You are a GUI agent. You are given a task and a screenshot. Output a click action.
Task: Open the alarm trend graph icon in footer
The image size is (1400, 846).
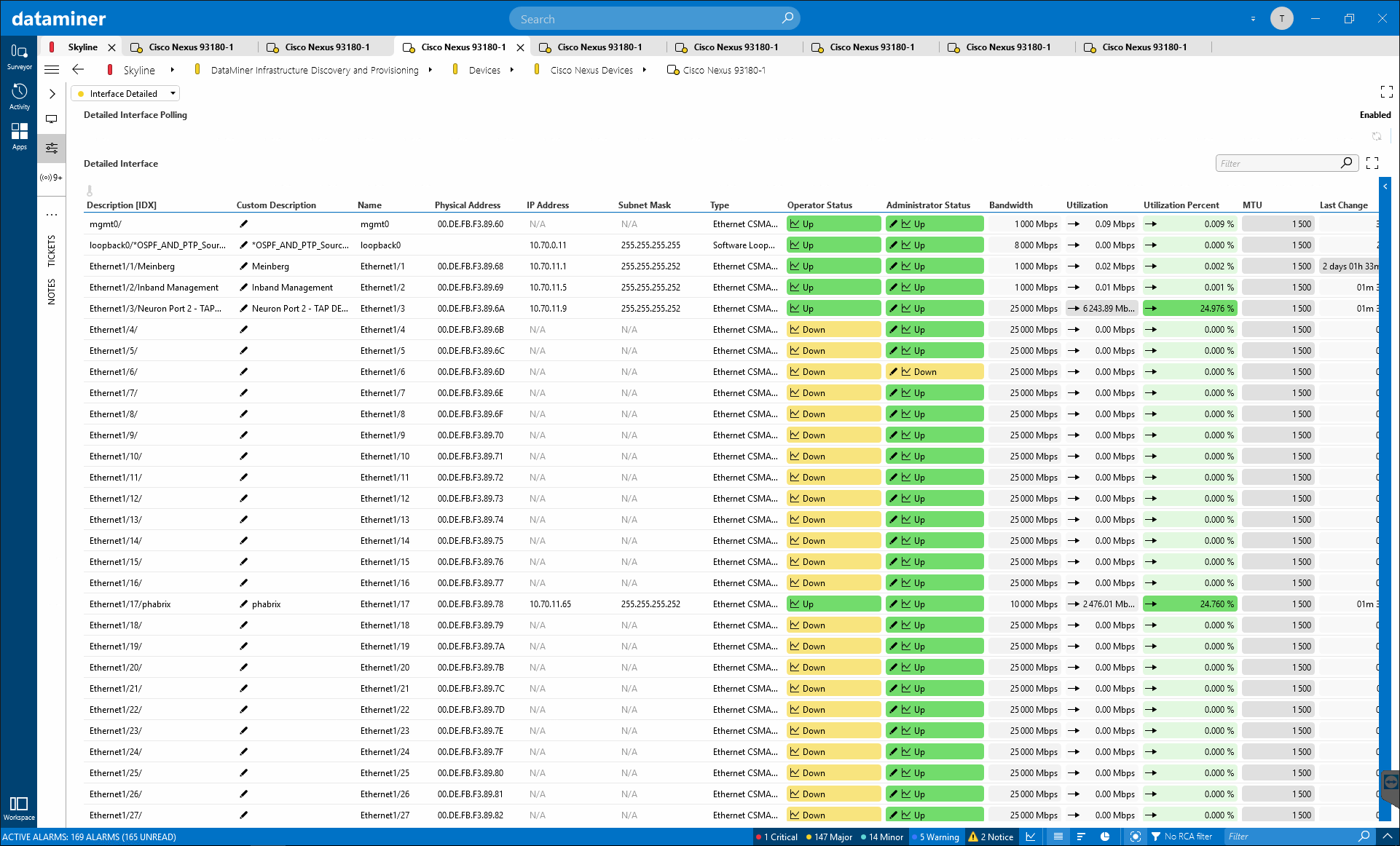click(x=1031, y=837)
